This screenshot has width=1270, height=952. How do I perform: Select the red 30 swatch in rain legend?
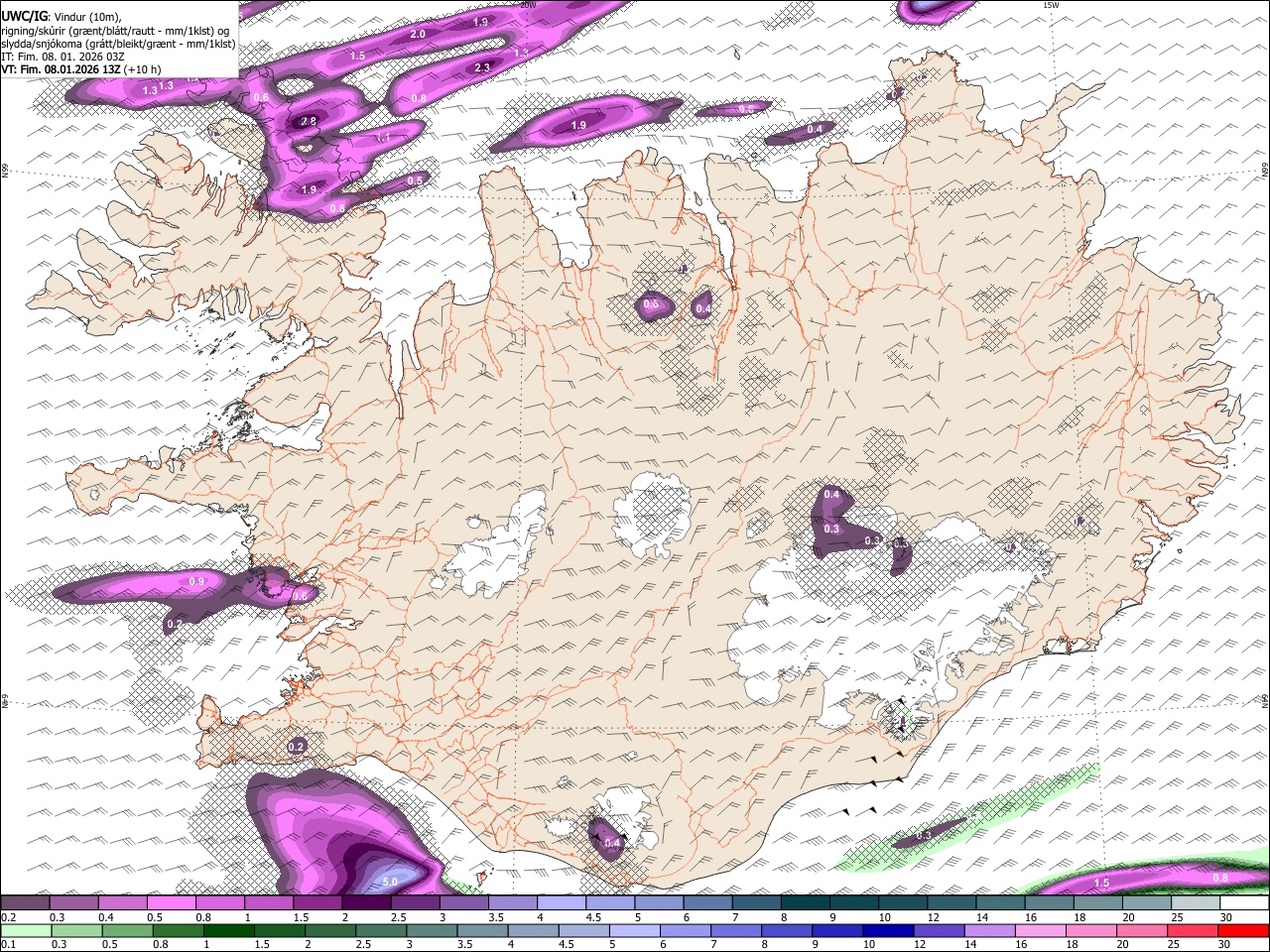click(x=1242, y=930)
